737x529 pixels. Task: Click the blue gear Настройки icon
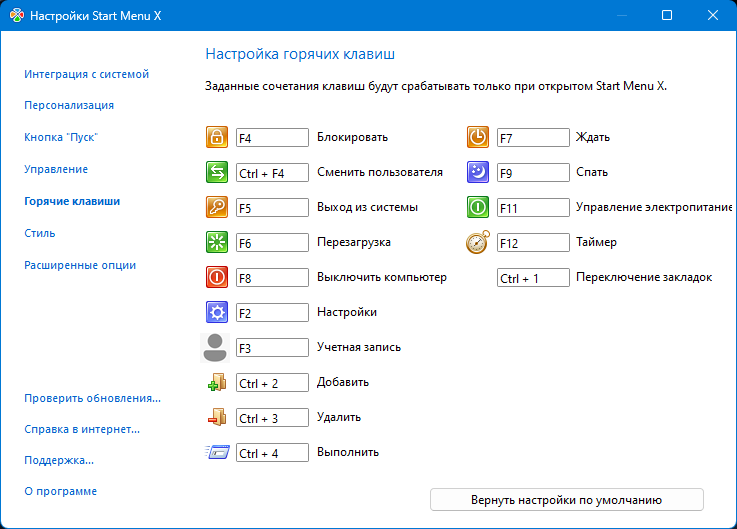click(216, 313)
